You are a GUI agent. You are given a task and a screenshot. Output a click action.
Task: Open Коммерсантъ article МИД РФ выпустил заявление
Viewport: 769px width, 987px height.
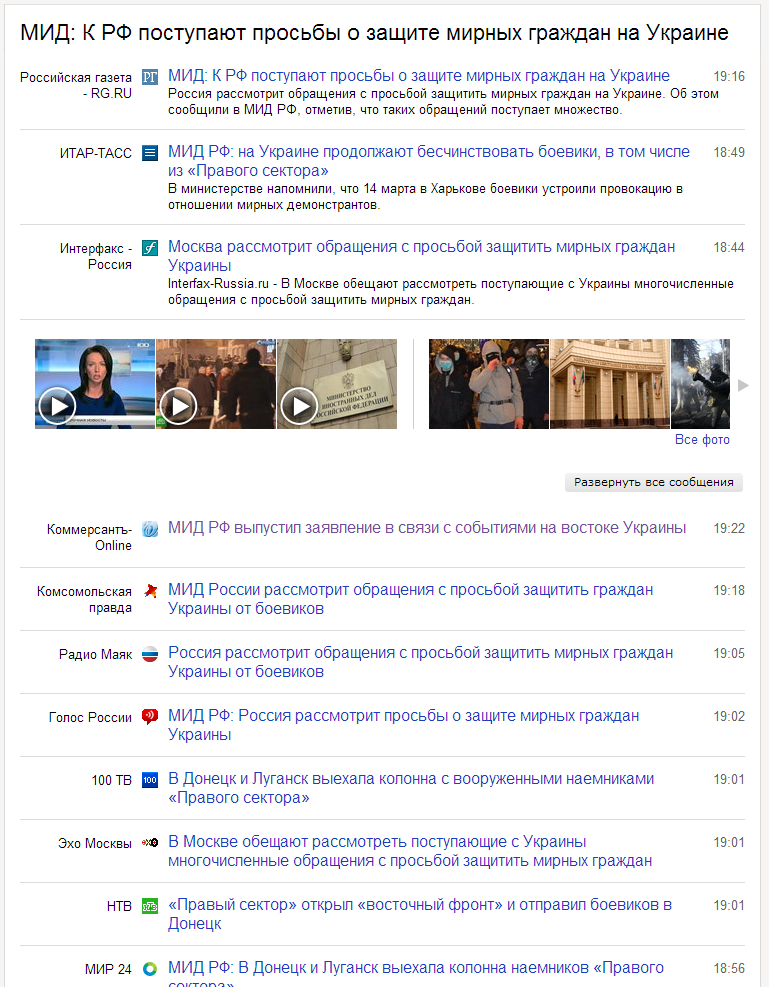click(x=427, y=527)
